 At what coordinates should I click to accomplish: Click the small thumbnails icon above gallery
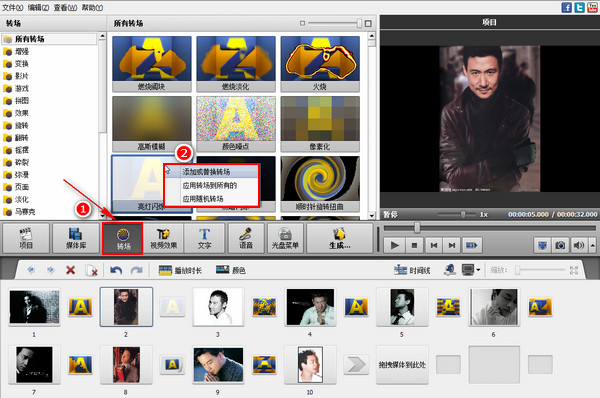[x=302, y=23]
